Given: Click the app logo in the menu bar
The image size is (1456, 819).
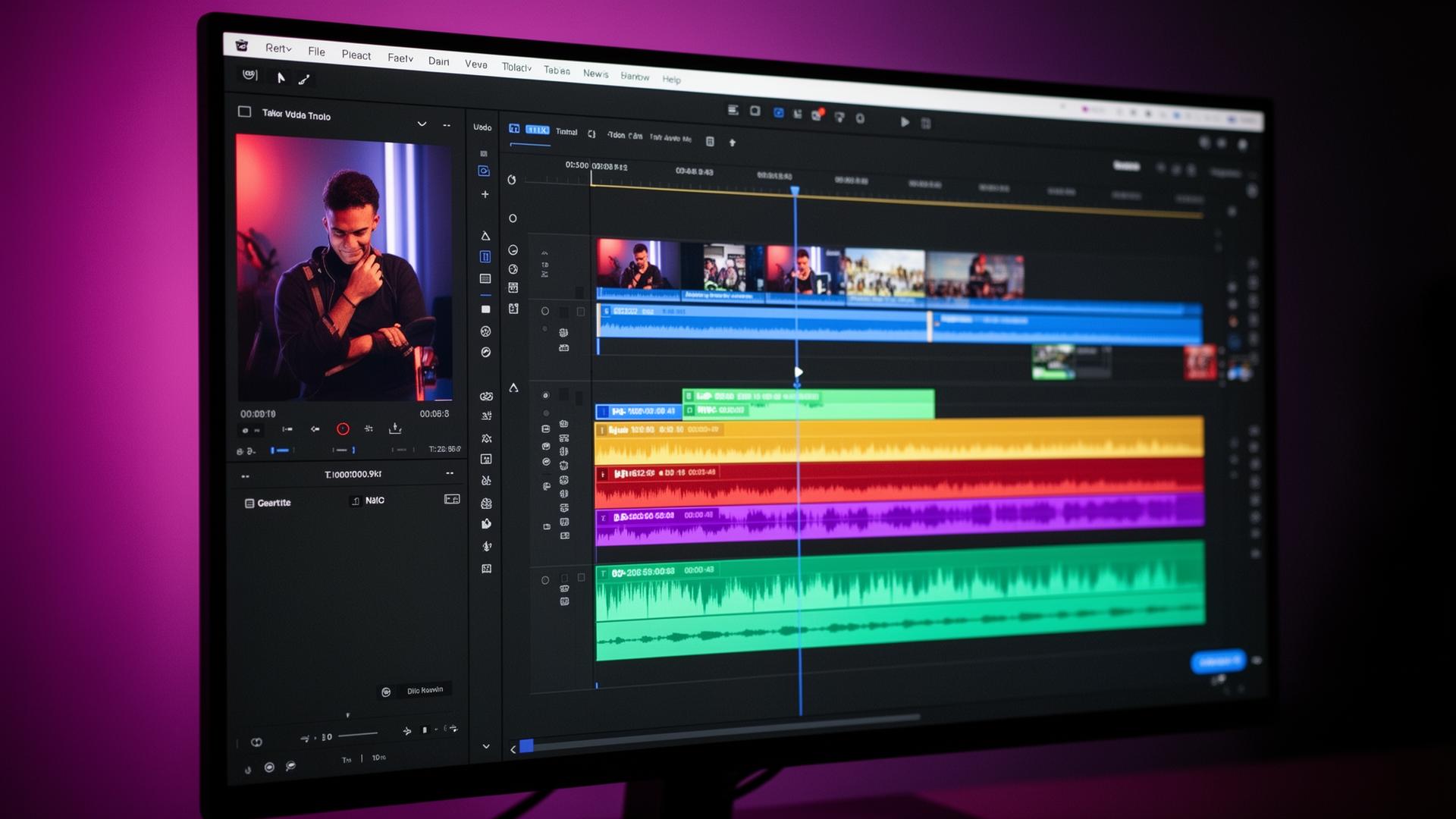Looking at the screenshot, I should click(242, 45).
